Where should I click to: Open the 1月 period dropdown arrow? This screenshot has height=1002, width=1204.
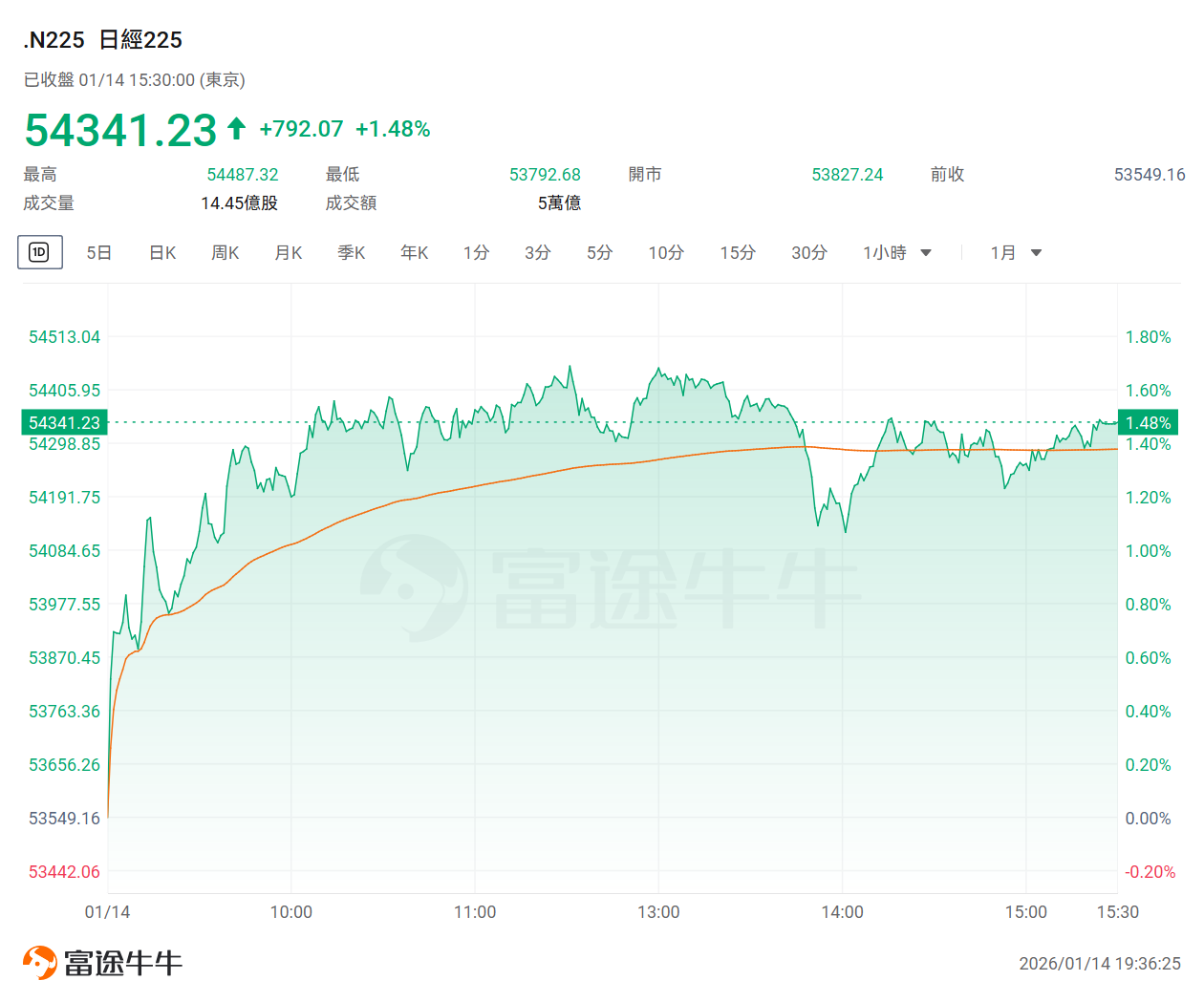pyautogui.click(x=1036, y=253)
